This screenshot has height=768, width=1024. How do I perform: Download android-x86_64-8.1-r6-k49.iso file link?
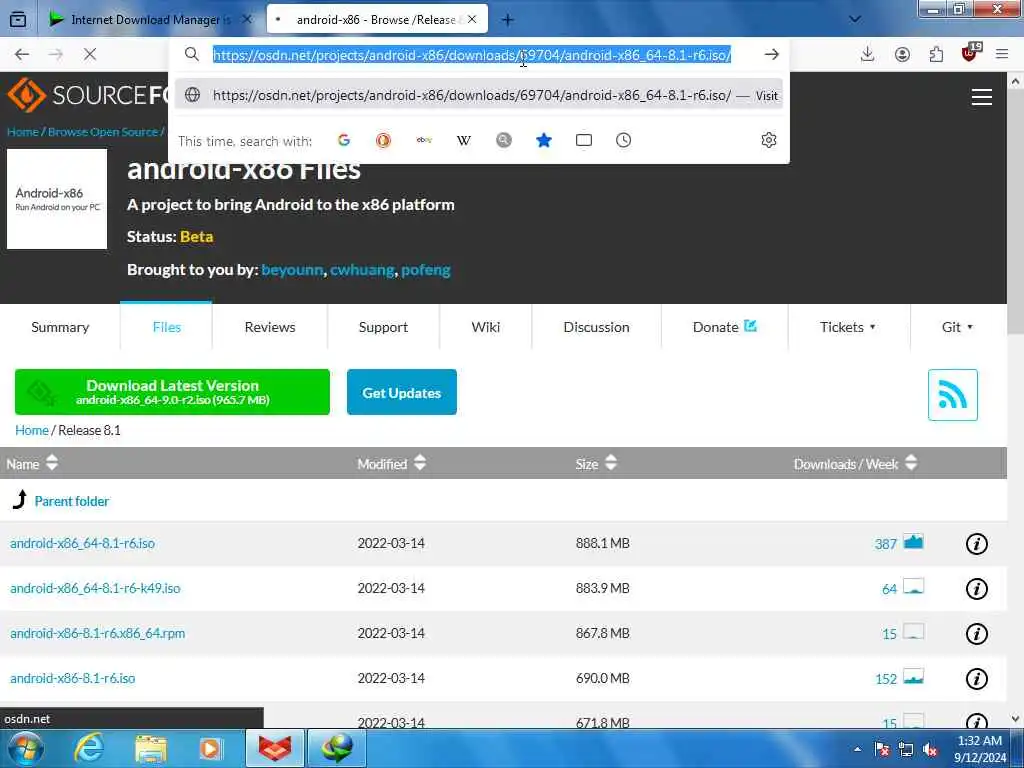[x=95, y=588]
